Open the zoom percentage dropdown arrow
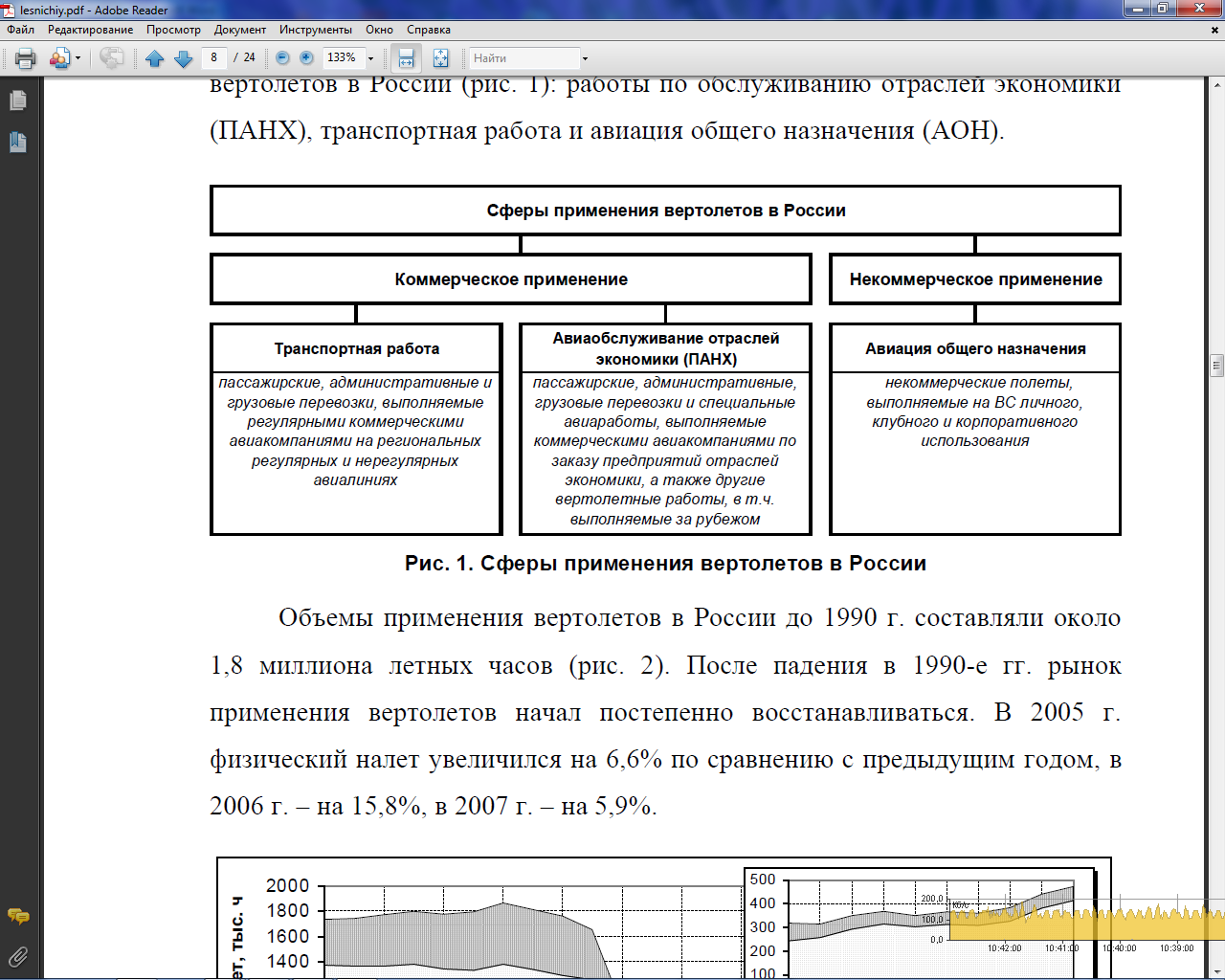This screenshot has width=1225, height=980. tap(371, 58)
